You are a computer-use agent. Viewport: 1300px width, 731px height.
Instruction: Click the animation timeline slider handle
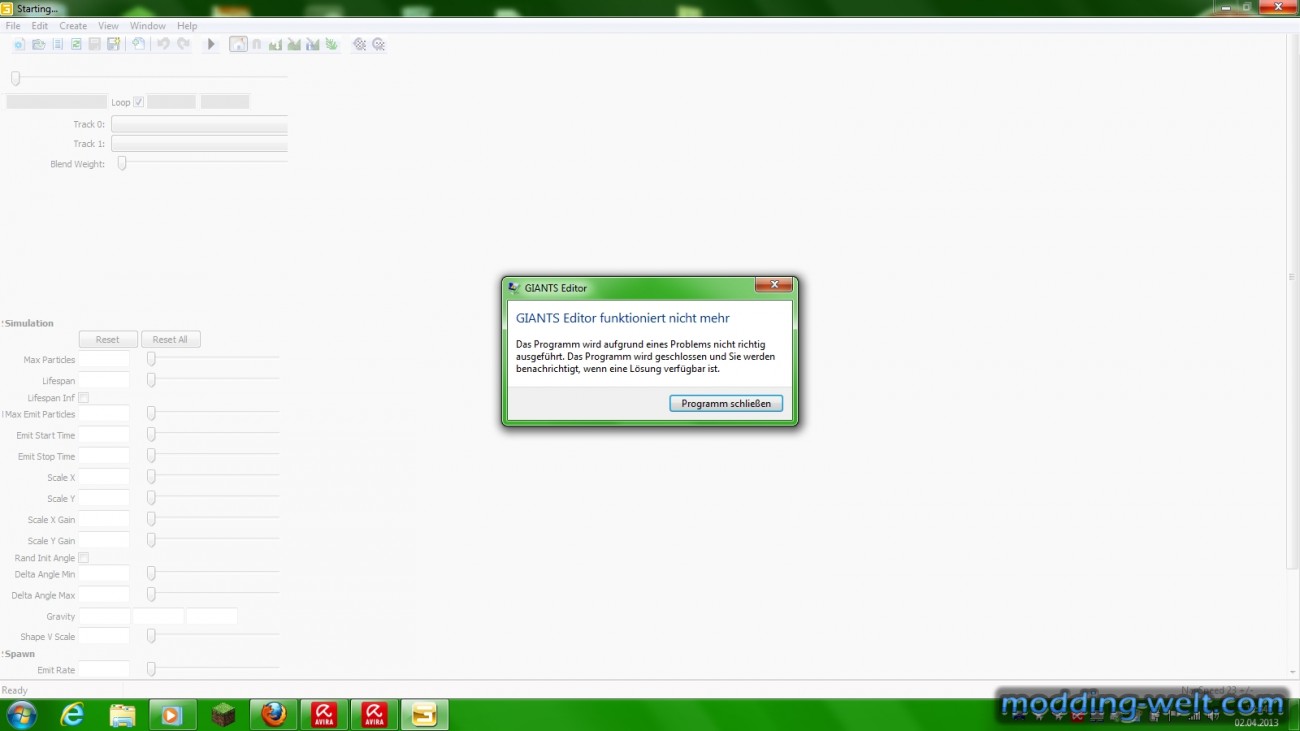point(15,78)
